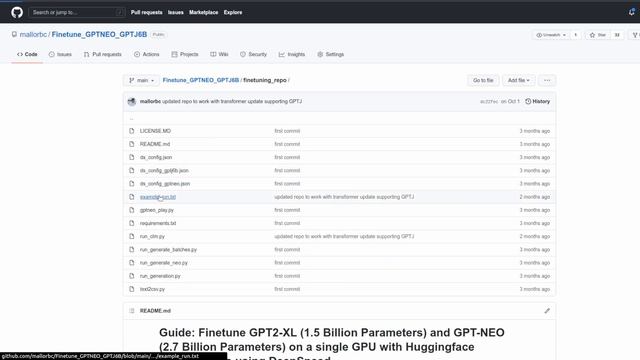Viewport: 640px width, 360px height.
Task: Click the file icon beside requirements.txt
Action: (x=131, y=223)
